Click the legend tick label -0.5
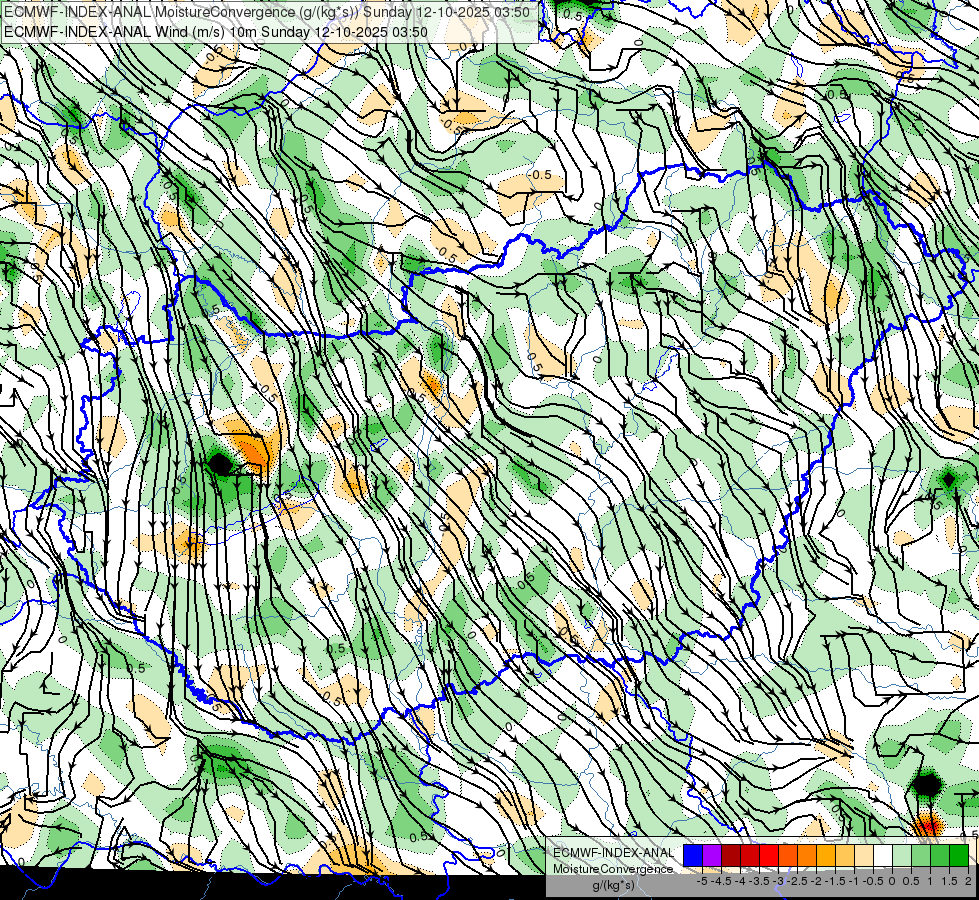979x900 pixels. tap(873, 881)
